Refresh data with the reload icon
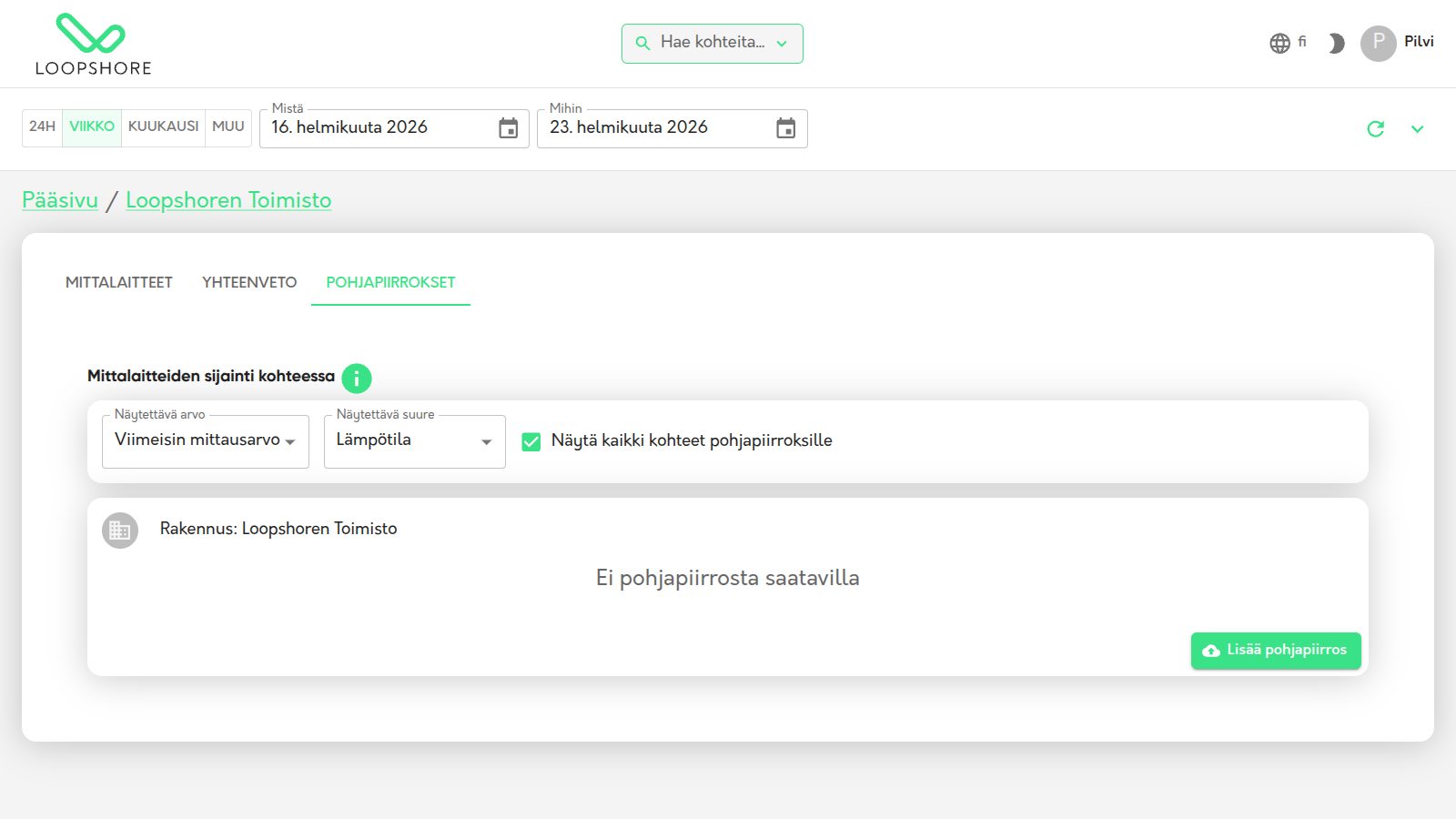The width and height of the screenshot is (1456, 819). point(1376,129)
